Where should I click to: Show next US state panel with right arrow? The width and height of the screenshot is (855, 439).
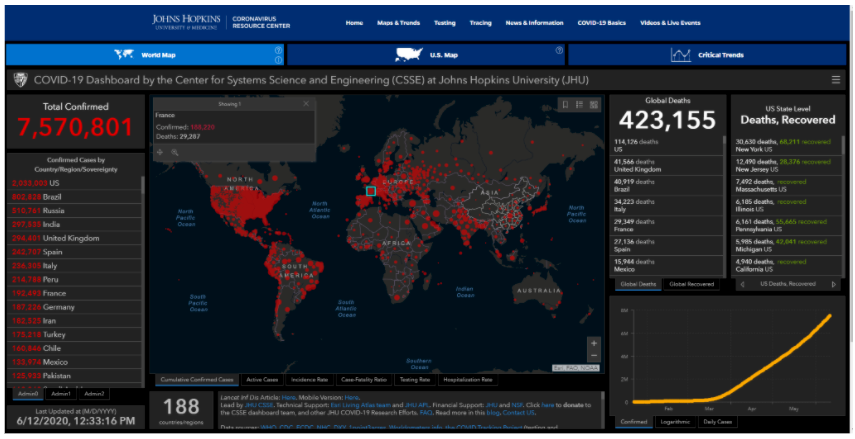point(833,284)
